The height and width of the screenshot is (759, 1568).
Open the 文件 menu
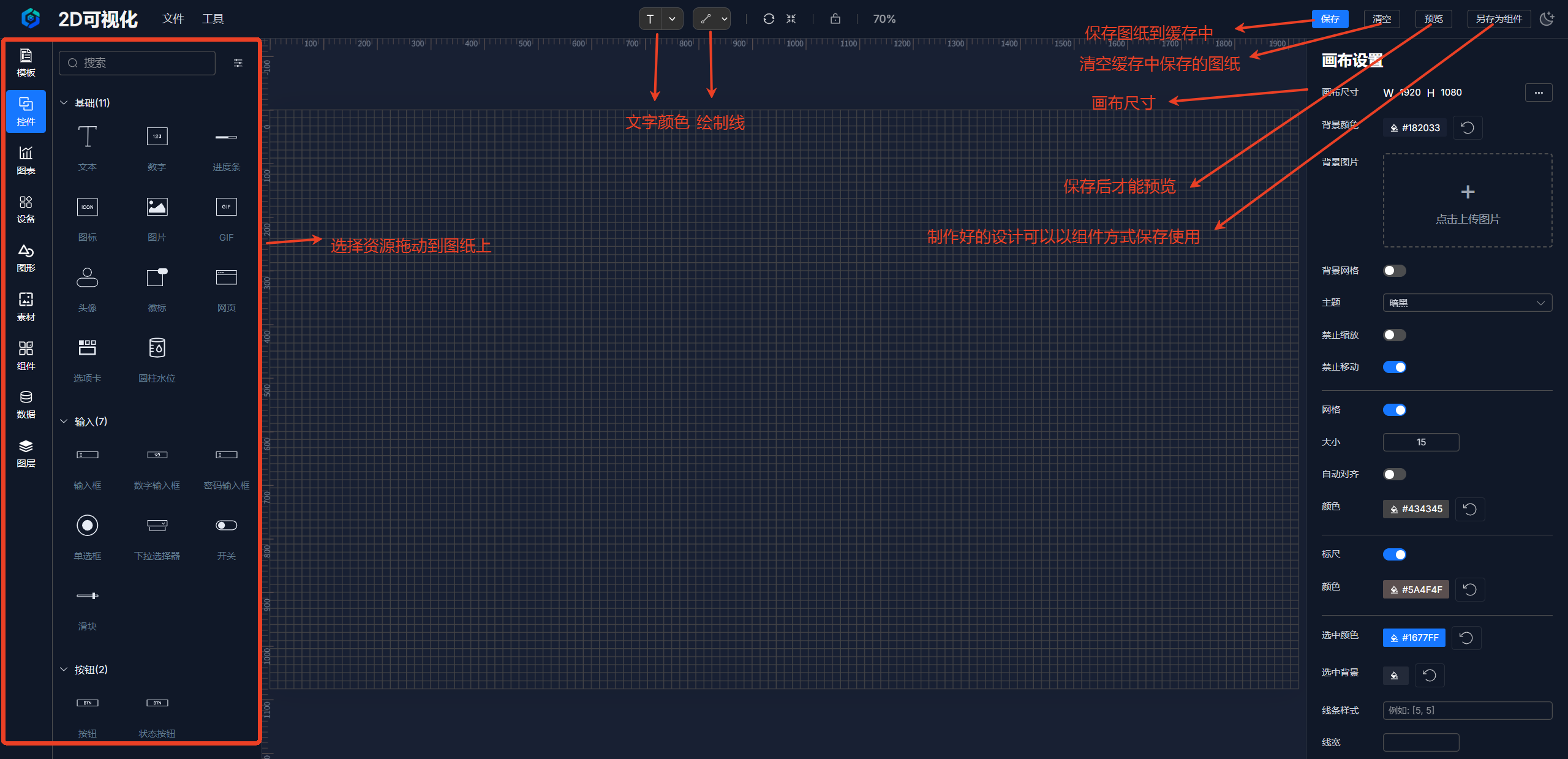(173, 19)
